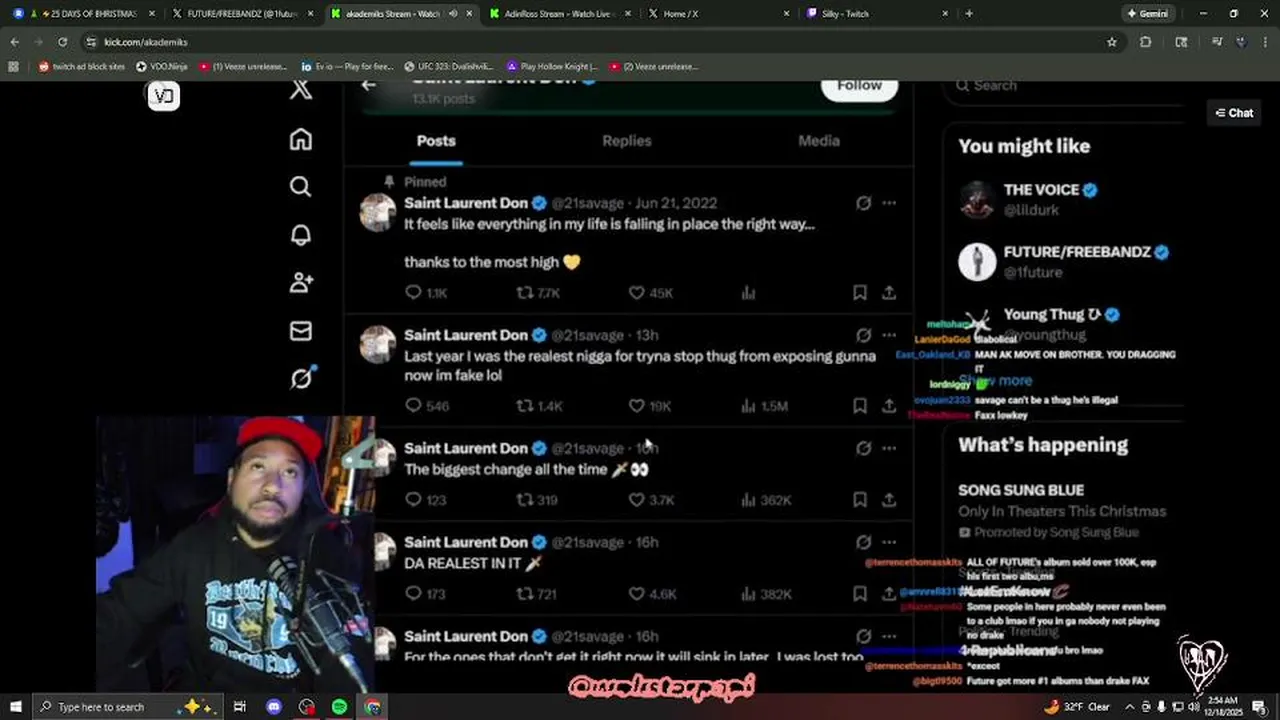The width and height of the screenshot is (1280, 720).
Task: Click the X logo icon in the sidebar
Action: [x=301, y=89]
